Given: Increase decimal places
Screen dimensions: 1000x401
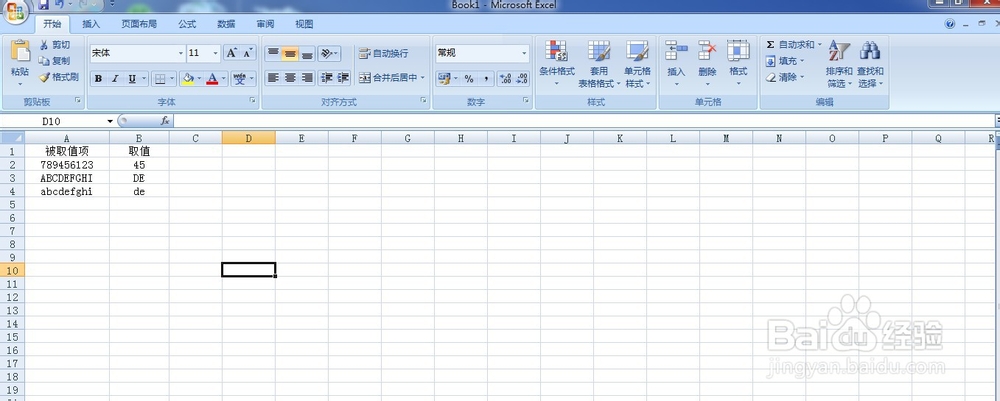Looking at the screenshot, I should point(506,78).
